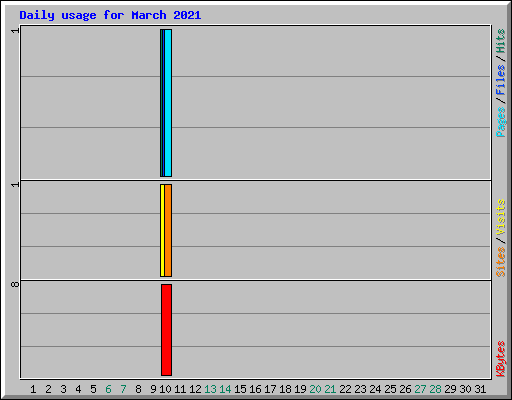The width and height of the screenshot is (512, 400).
Task: Click day label '17' on the x-axis
Action: pos(270,389)
